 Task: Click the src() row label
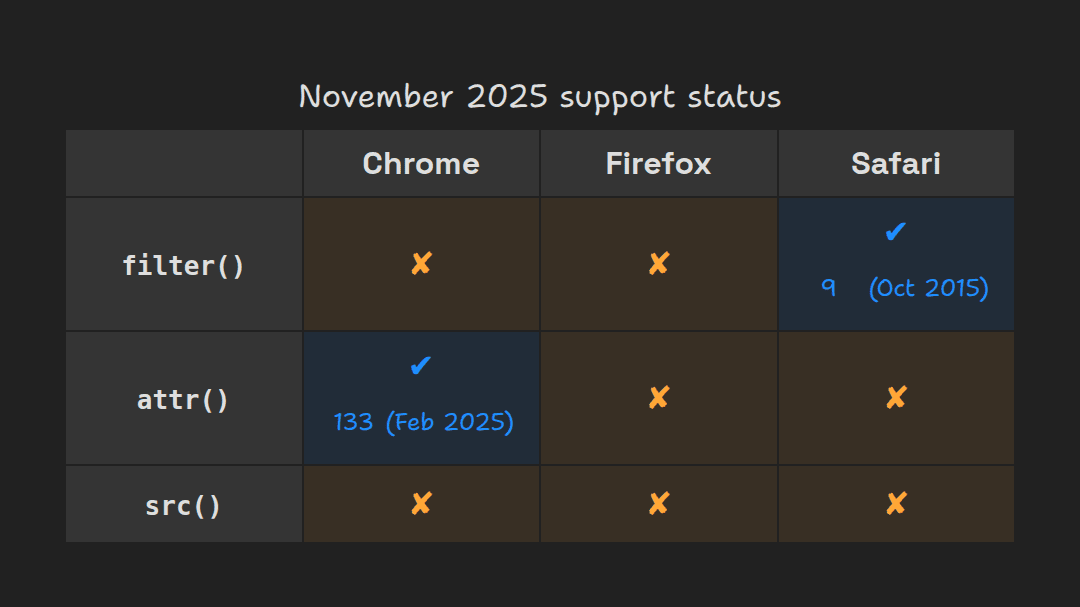pos(184,506)
